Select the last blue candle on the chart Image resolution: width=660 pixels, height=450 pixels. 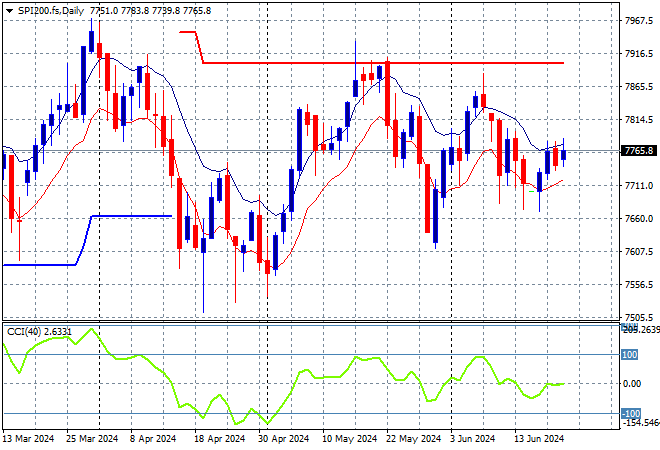tap(564, 154)
